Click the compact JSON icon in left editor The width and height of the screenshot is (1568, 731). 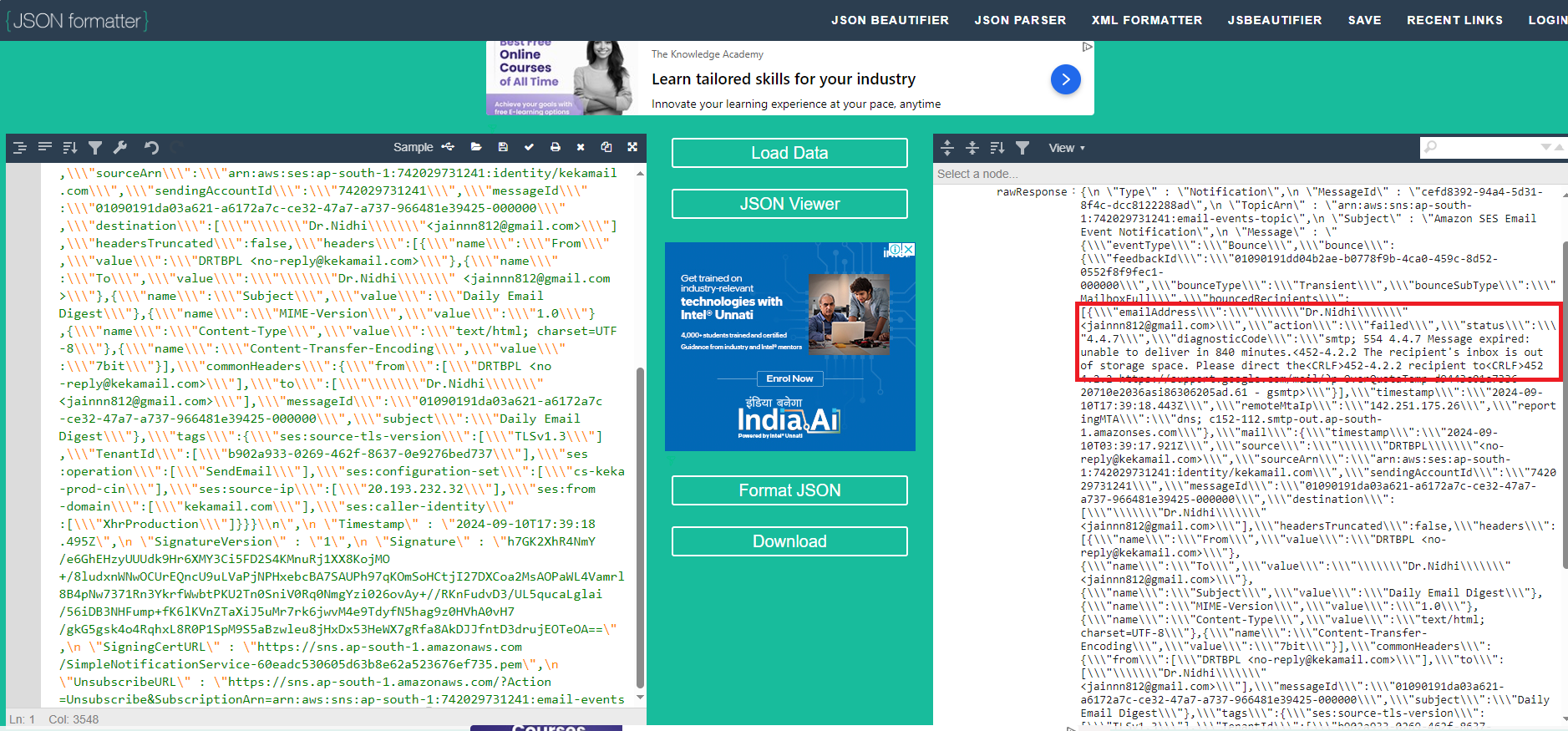click(x=45, y=147)
